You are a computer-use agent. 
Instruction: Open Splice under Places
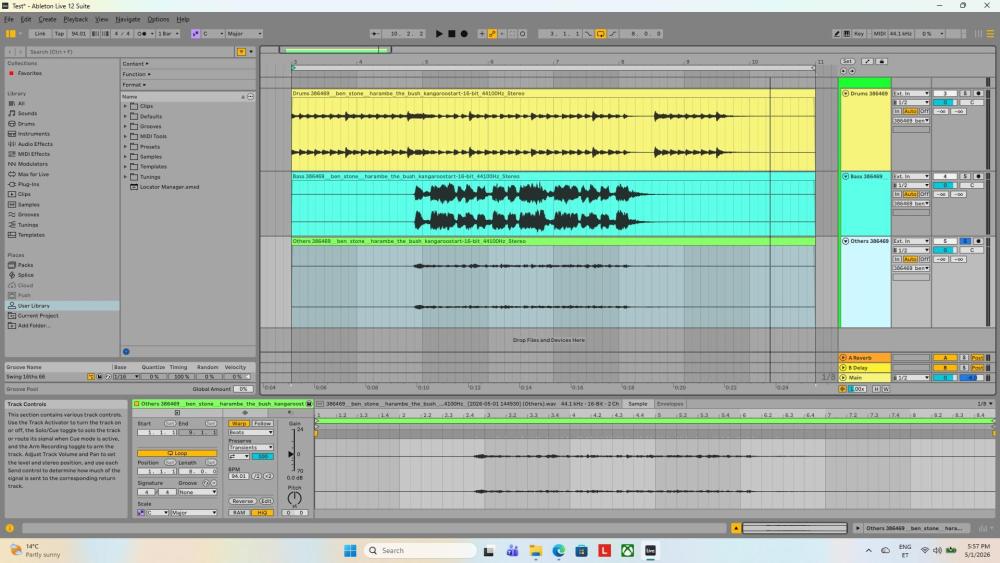point(26,275)
